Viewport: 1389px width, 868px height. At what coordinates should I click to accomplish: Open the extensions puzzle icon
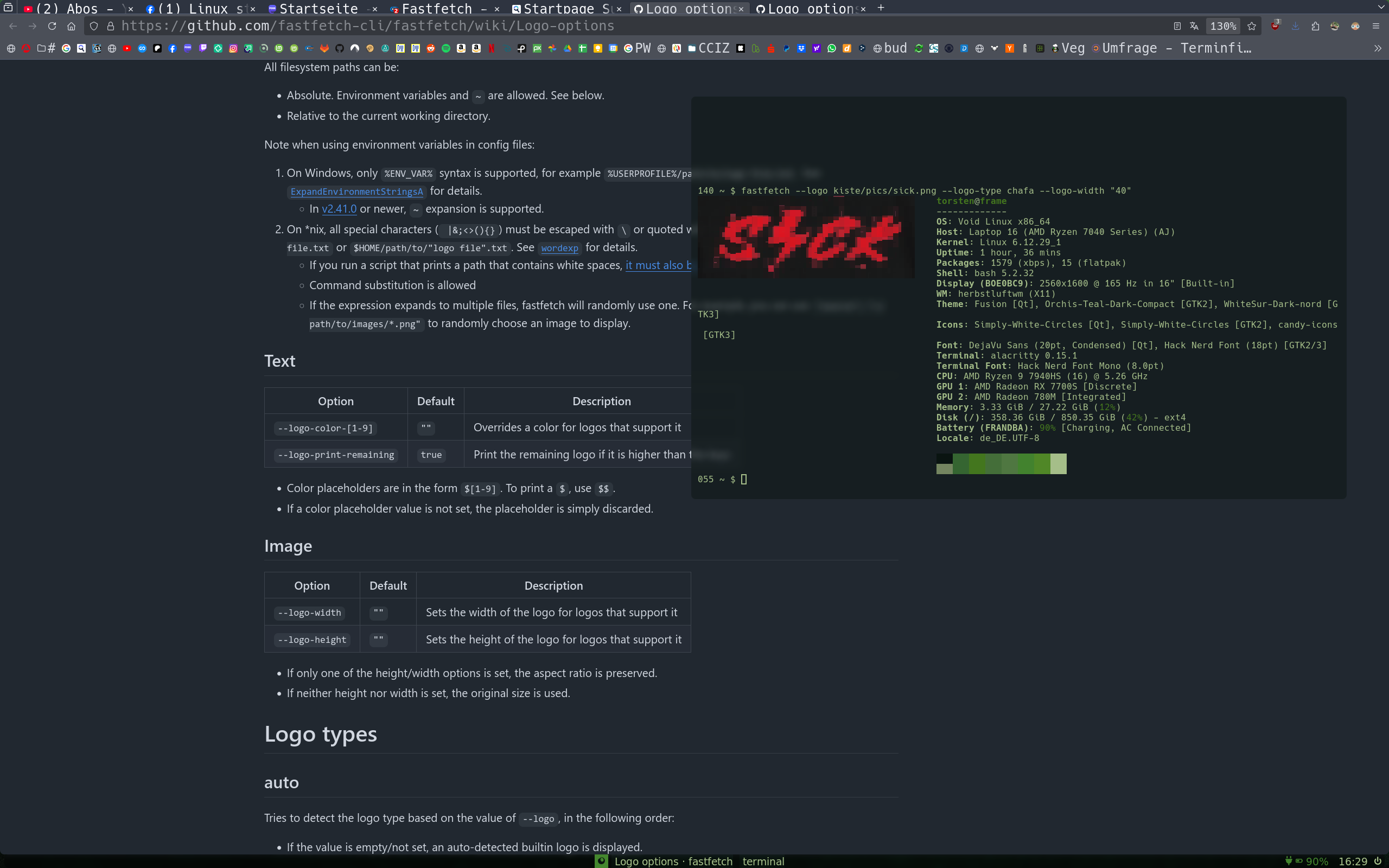click(x=1315, y=26)
